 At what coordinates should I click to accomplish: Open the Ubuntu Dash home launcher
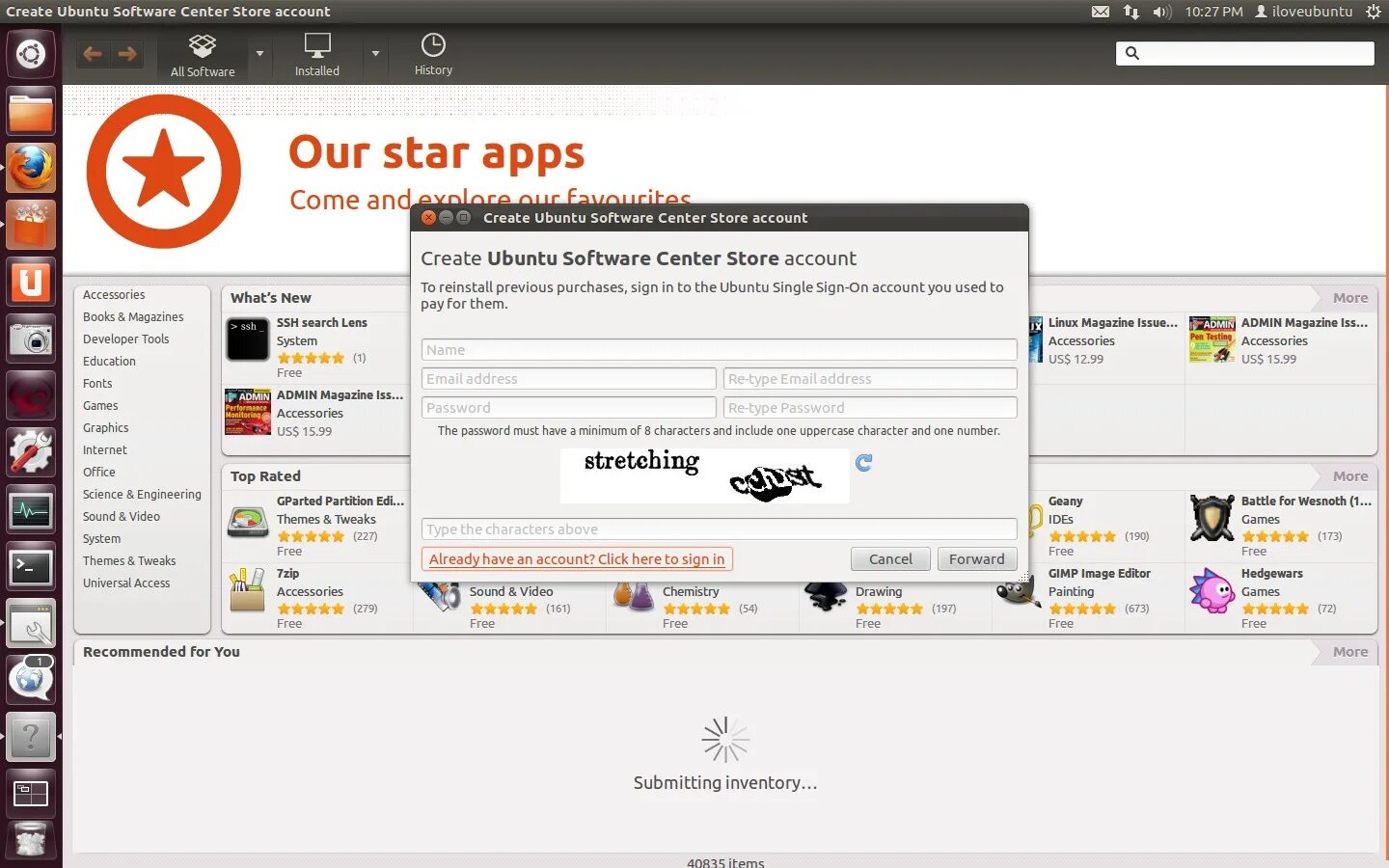click(x=31, y=54)
